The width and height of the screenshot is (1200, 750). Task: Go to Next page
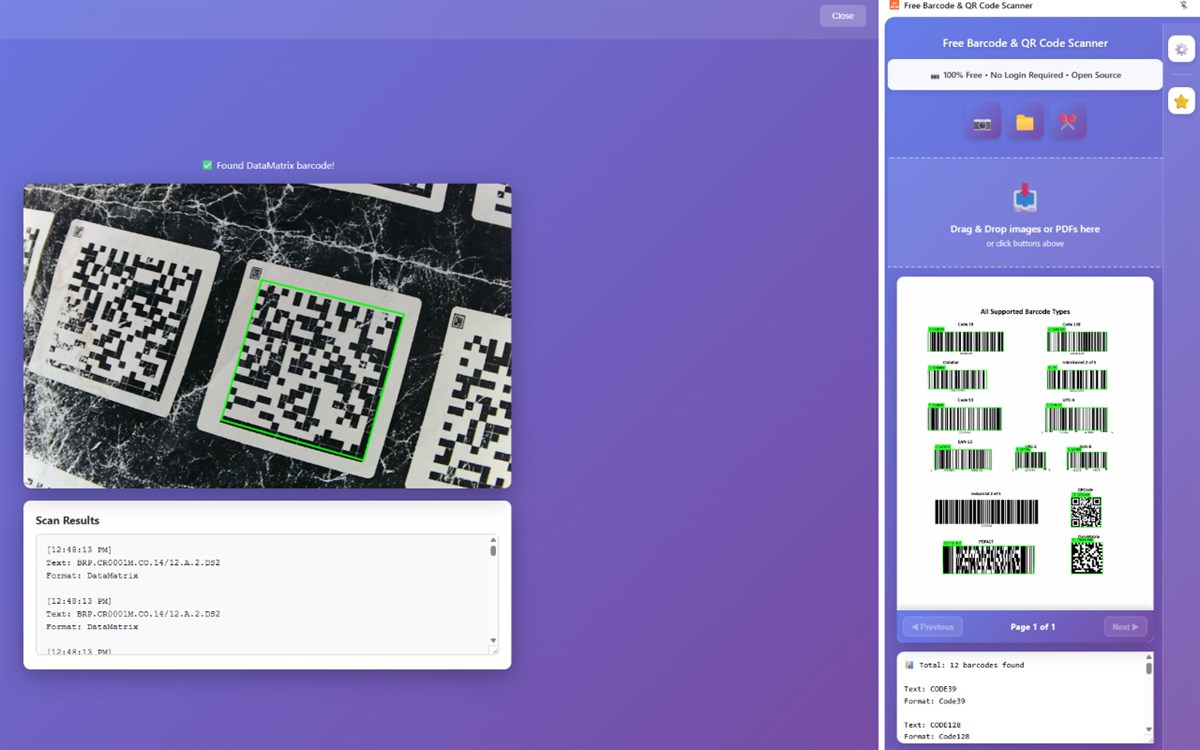point(1125,627)
